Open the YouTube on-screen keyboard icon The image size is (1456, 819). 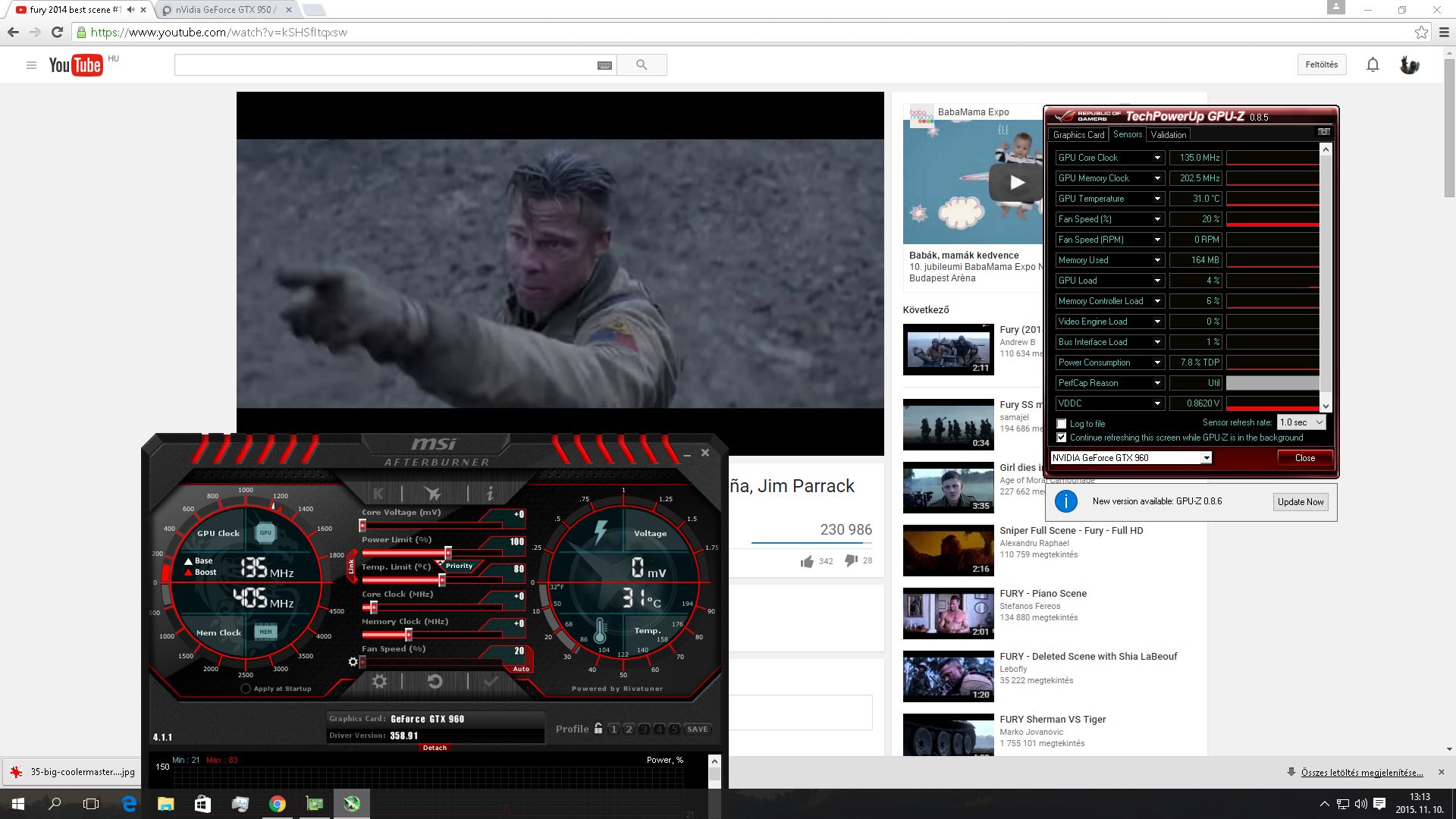tap(604, 65)
